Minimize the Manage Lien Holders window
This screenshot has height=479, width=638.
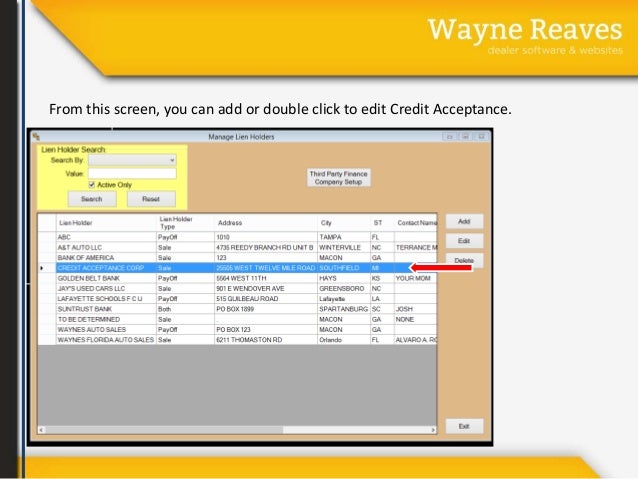[450, 137]
